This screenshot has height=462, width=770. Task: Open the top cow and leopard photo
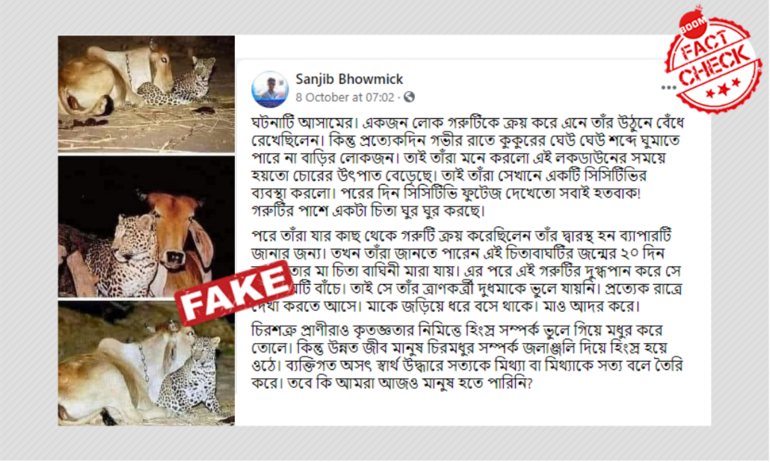tap(146, 94)
